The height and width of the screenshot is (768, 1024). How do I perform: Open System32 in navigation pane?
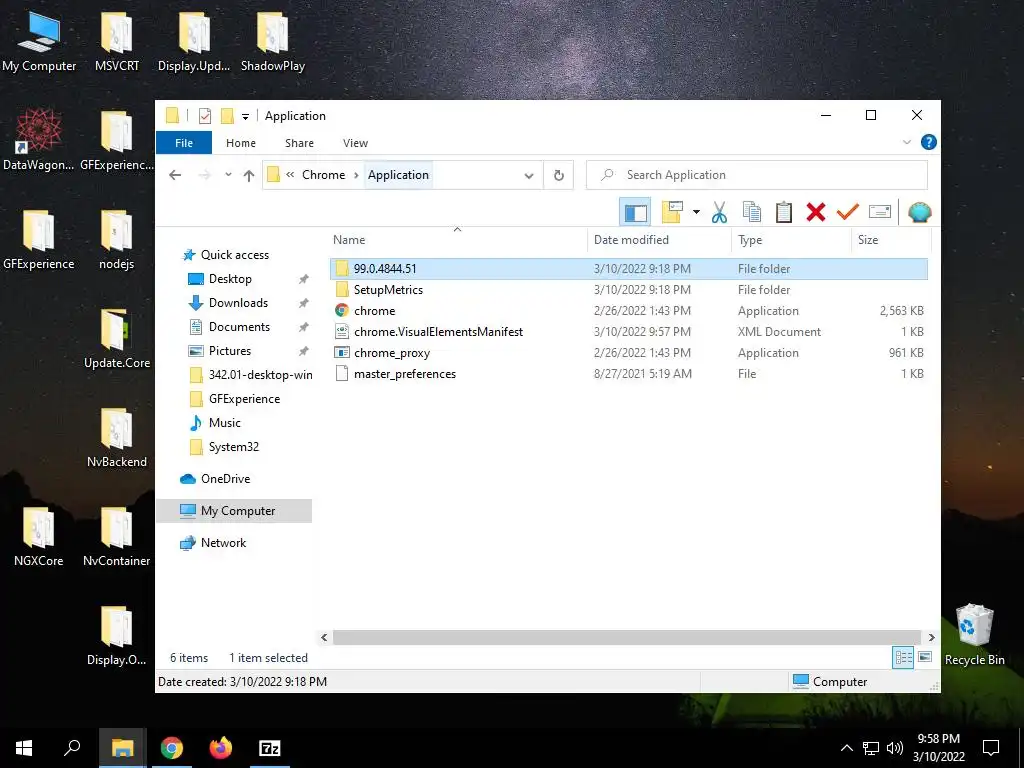(x=234, y=447)
